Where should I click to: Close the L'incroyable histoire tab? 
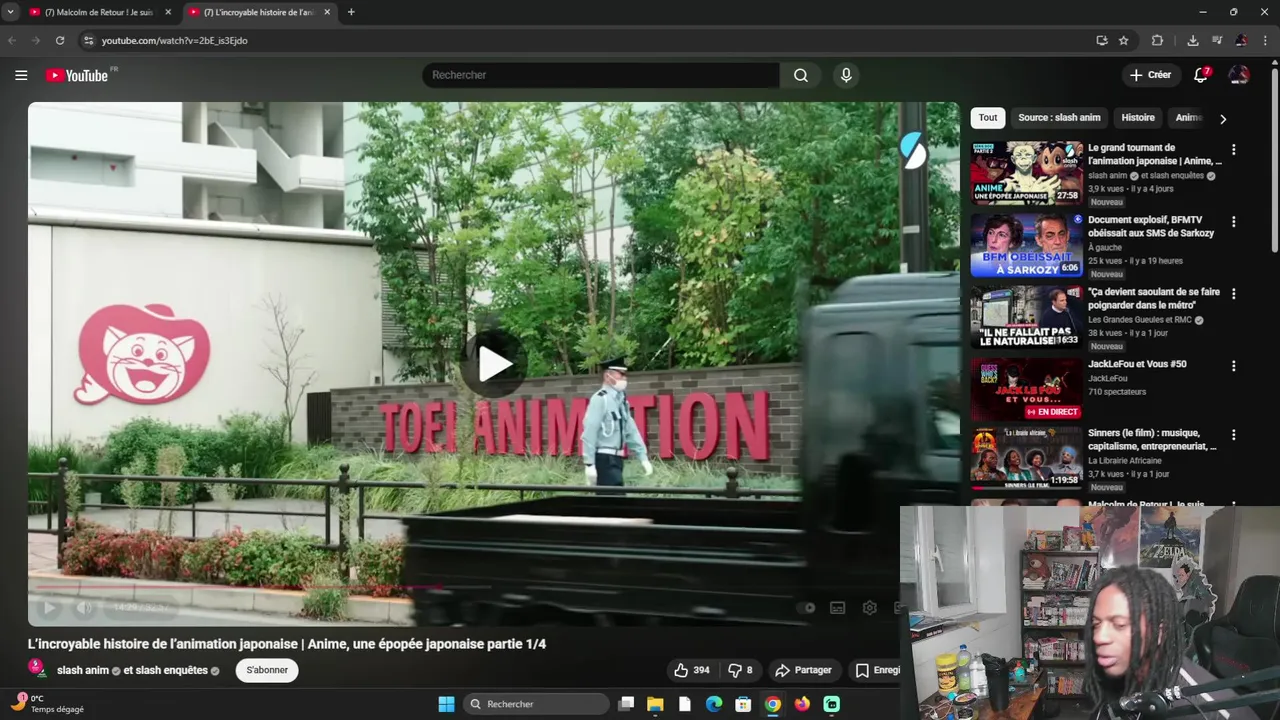coord(326,12)
